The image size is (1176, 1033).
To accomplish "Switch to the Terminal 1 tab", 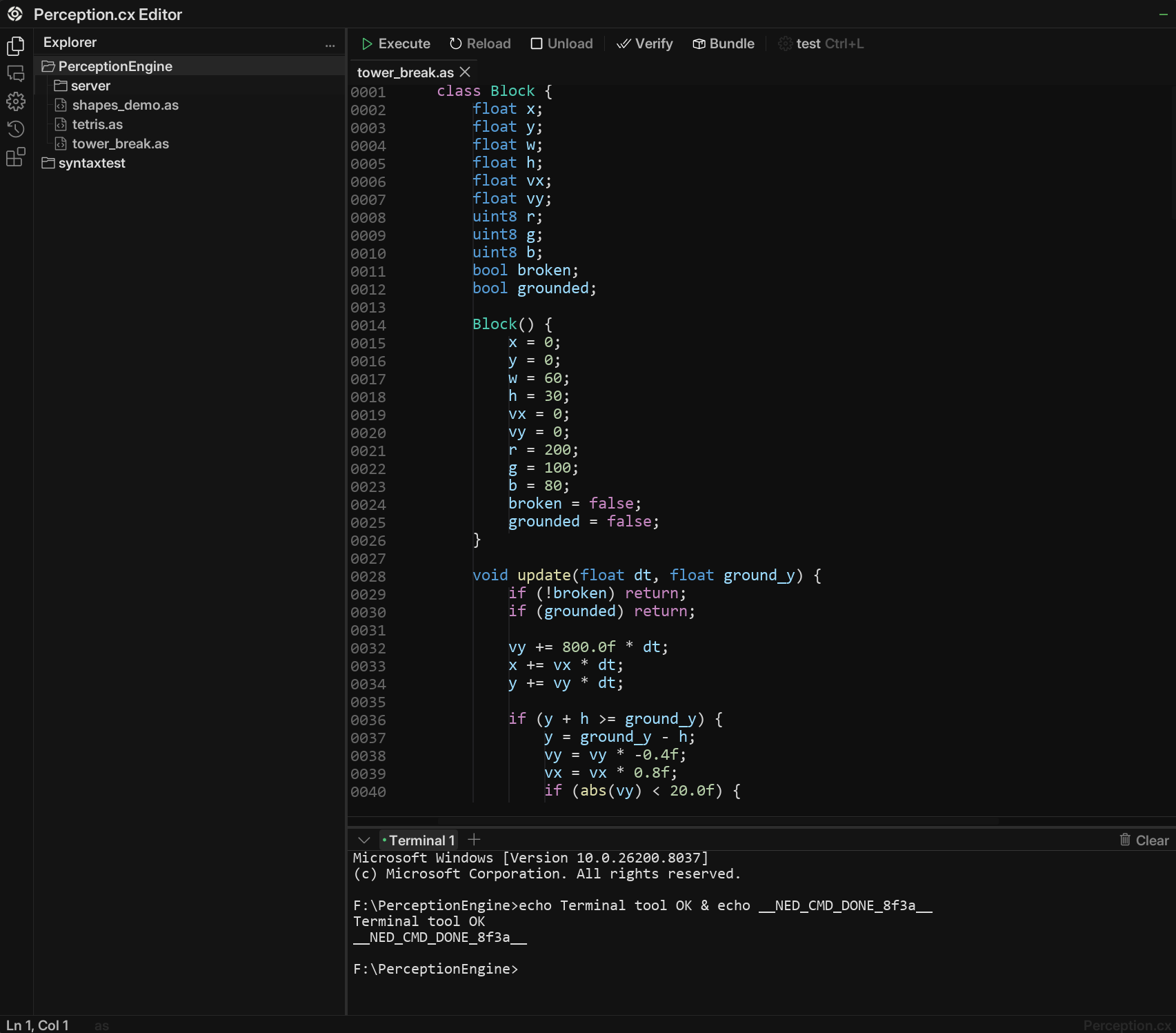I will (x=421, y=840).
